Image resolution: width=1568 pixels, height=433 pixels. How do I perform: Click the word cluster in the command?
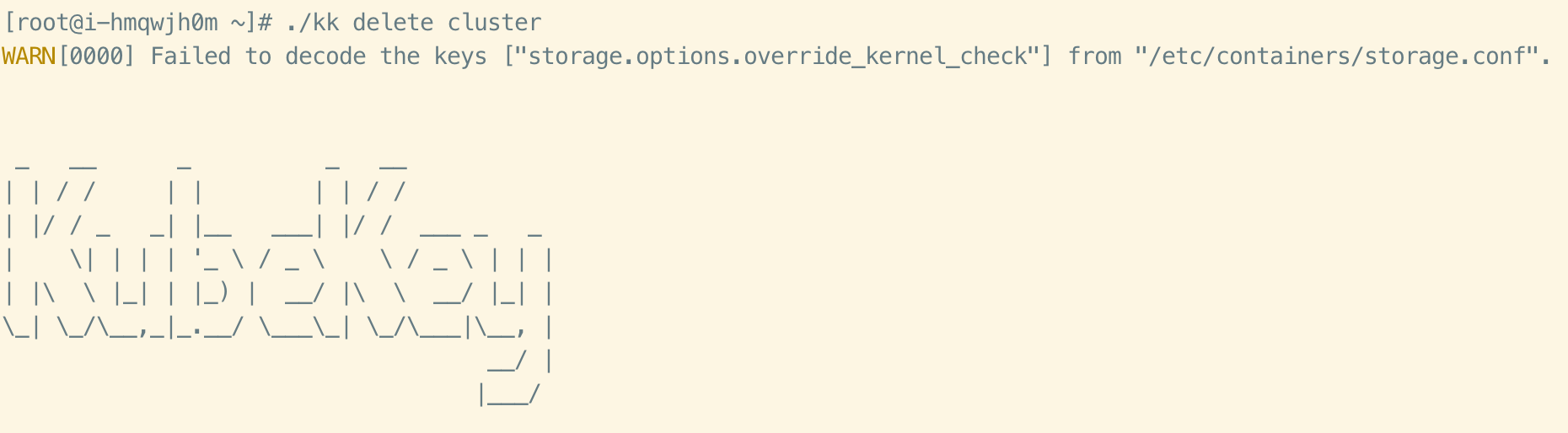(x=494, y=23)
